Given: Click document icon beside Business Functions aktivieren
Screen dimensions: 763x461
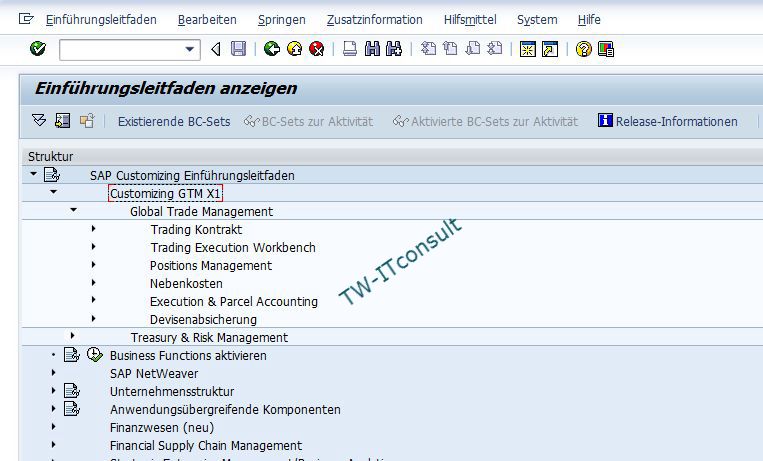Looking at the screenshot, I should [x=72, y=355].
